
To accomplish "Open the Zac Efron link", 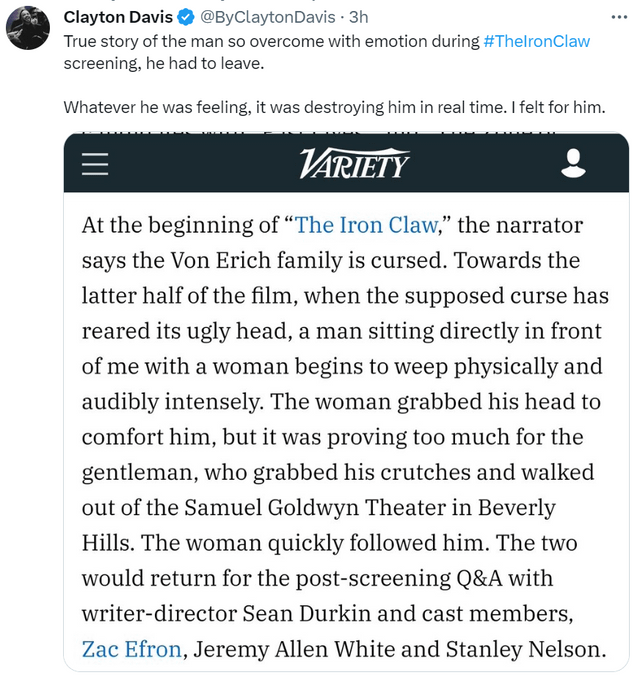I will (x=132, y=649).
